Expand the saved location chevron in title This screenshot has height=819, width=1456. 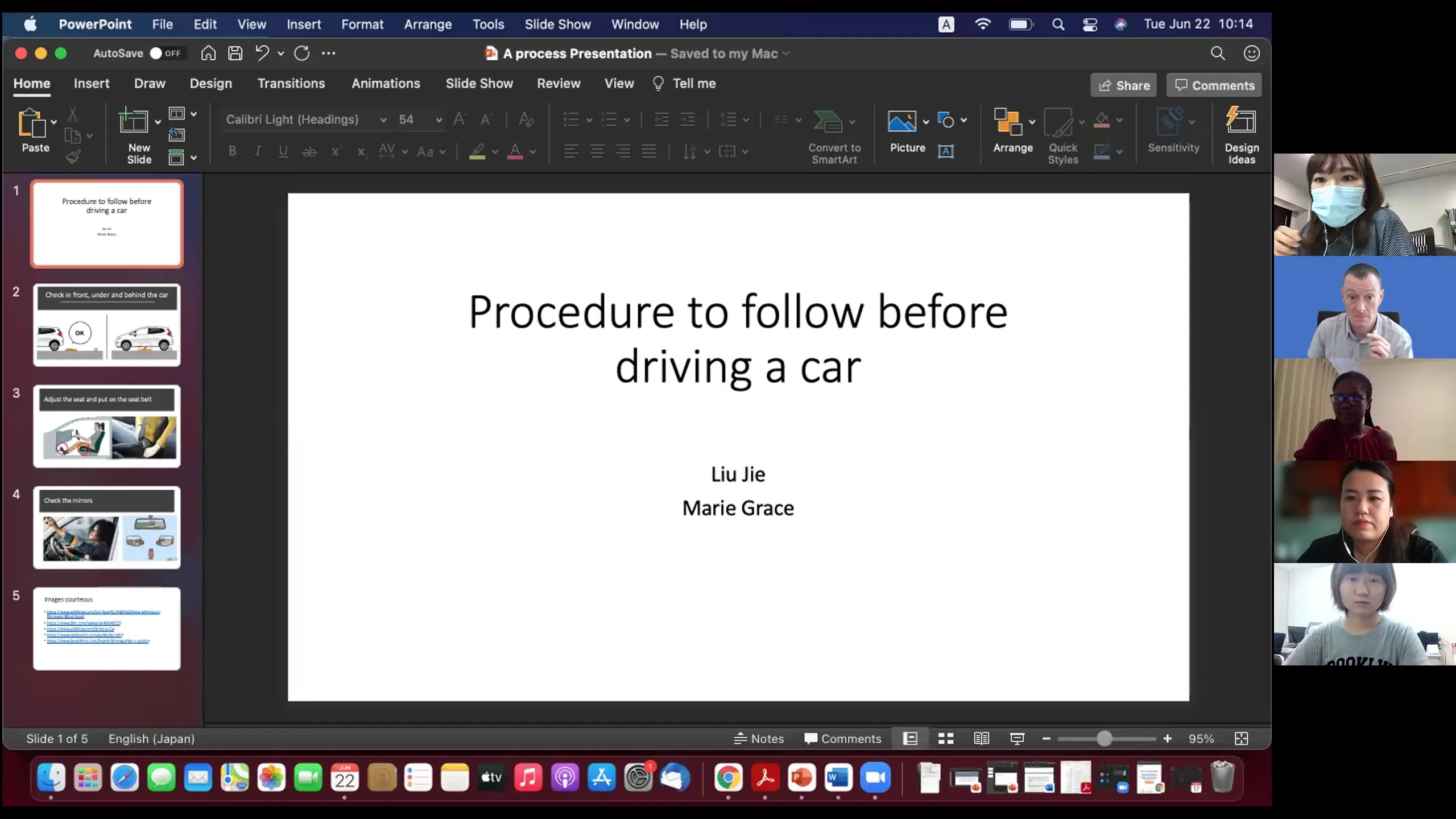786,53
